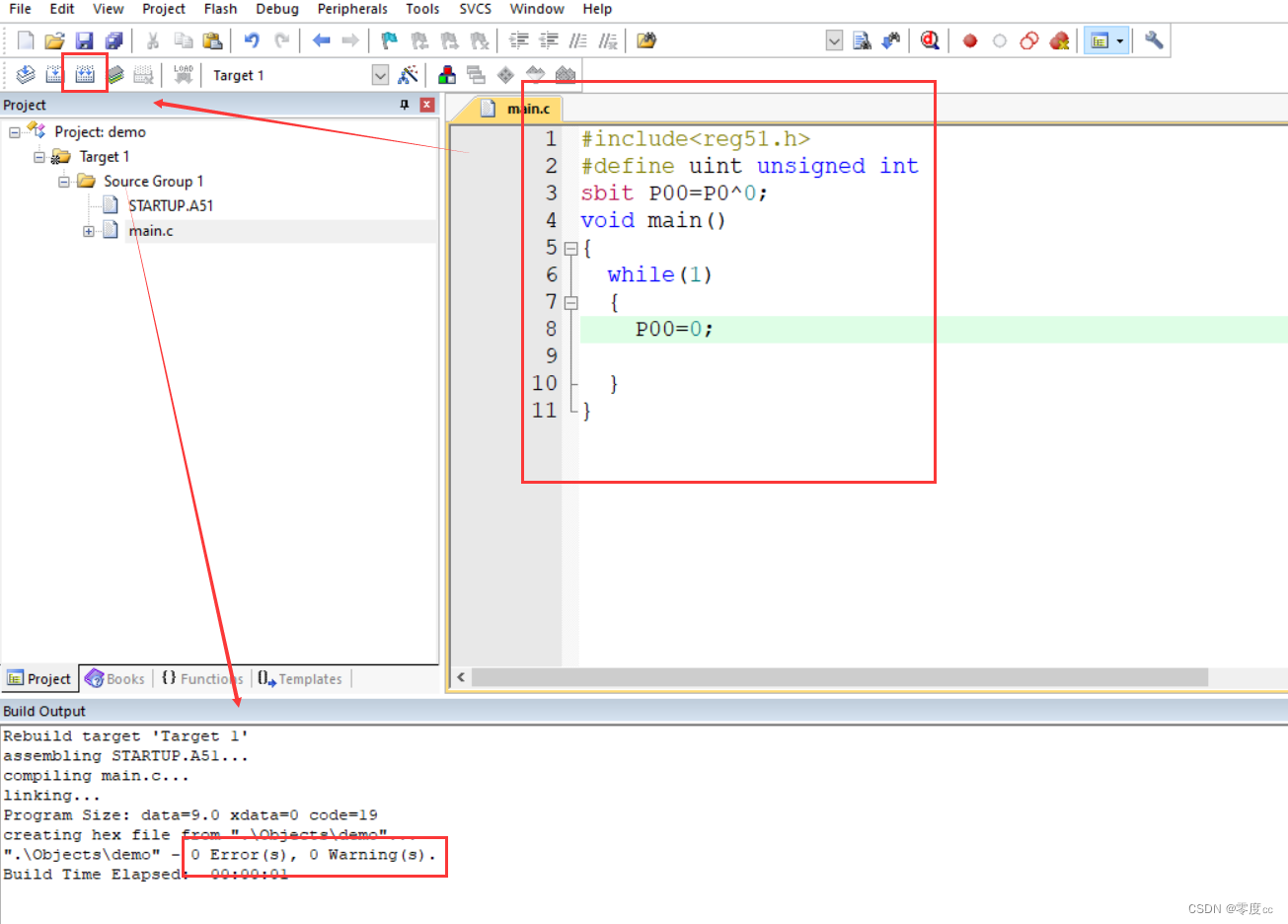The image size is (1288, 924).
Task: Open the Target 1 dropdown arrow
Action: pyautogui.click(x=380, y=75)
